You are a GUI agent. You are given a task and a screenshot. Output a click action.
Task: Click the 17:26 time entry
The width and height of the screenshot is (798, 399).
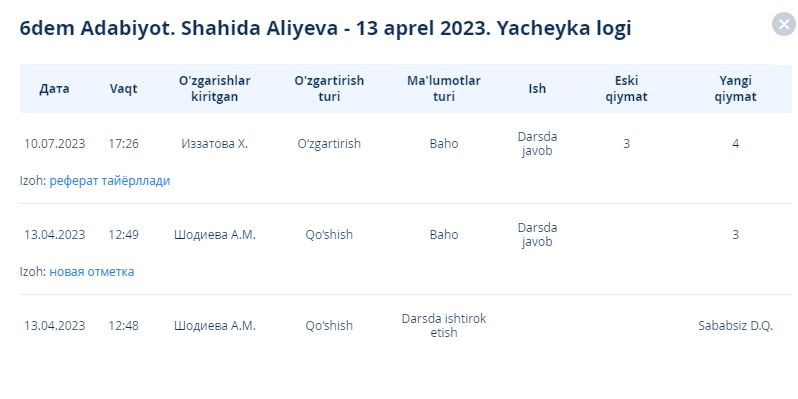click(124, 144)
